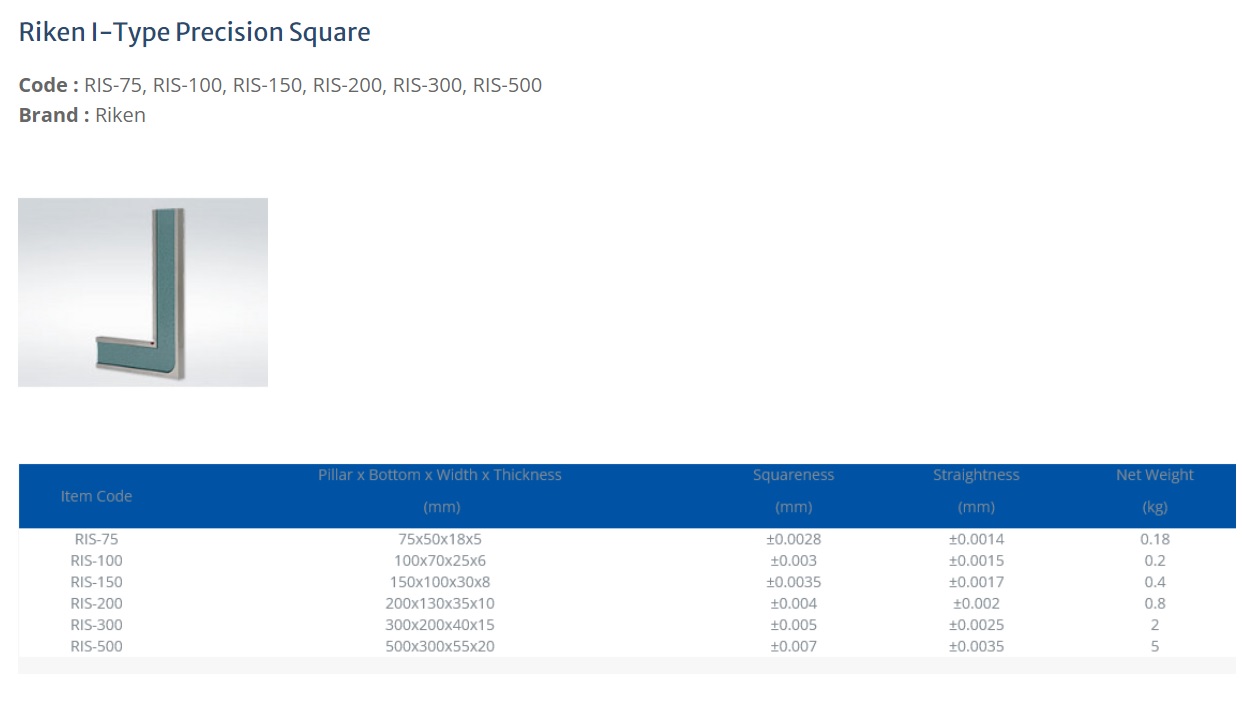Screen dimensions: 1243x703
Task: Click the 300x200x40x15 dimensions cell
Action: 440,625
